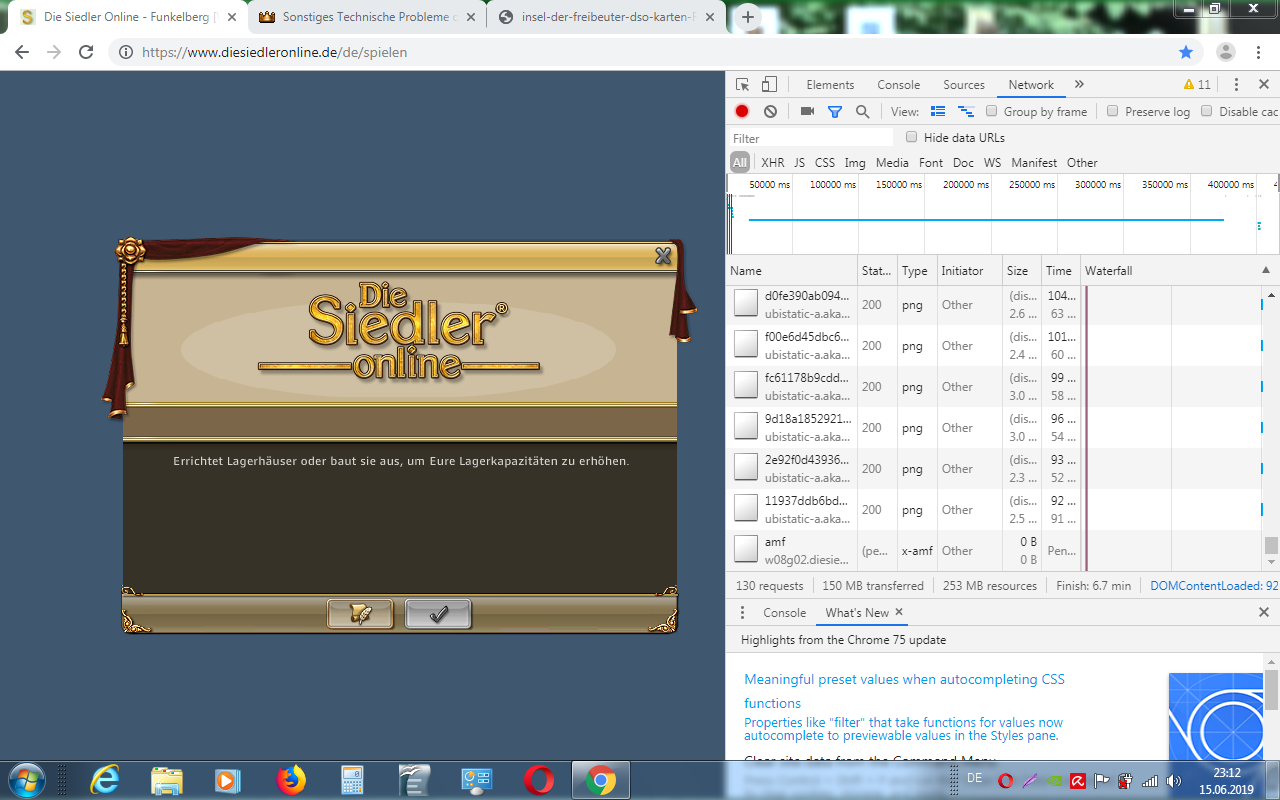Close the What's New drawer tab
The width and height of the screenshot is (1280, 800).
tap(898, 612)
